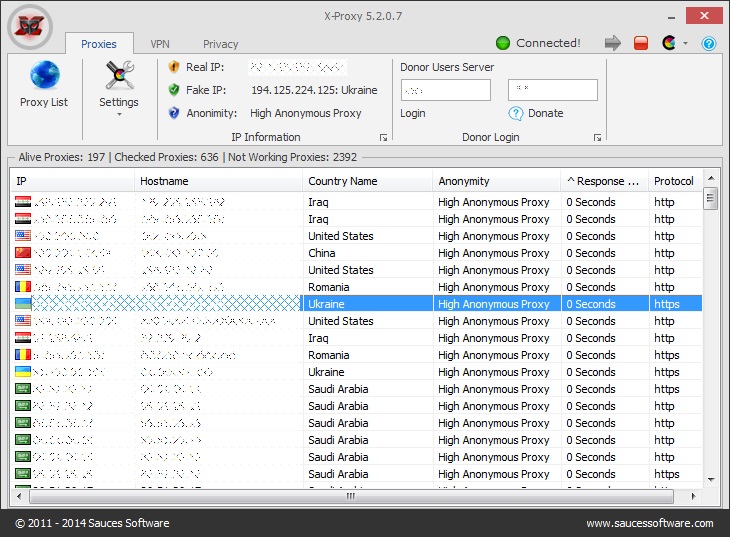Expand the Donor Login dialog launcher
The width and height of the screenshot is (730, 537).
pyautogui.click(x=597, y=137)
